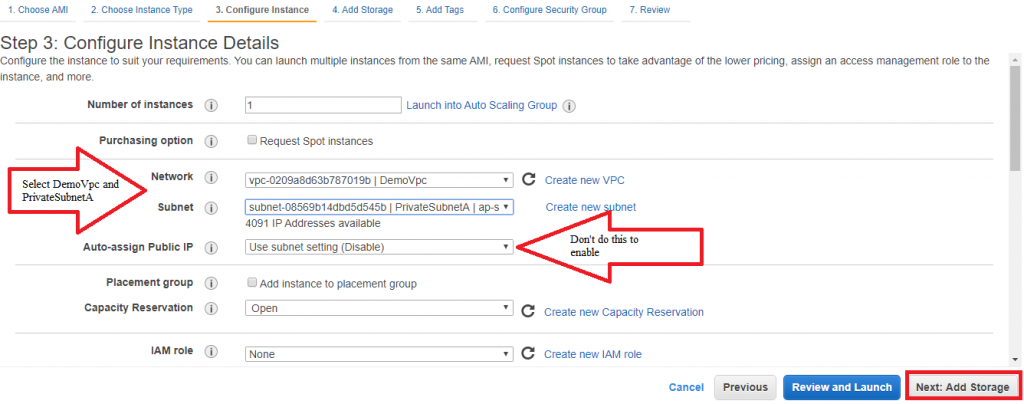Open the Network VPC dropdown
This screenshot has height=404, width=1024.
click(379, 180)
